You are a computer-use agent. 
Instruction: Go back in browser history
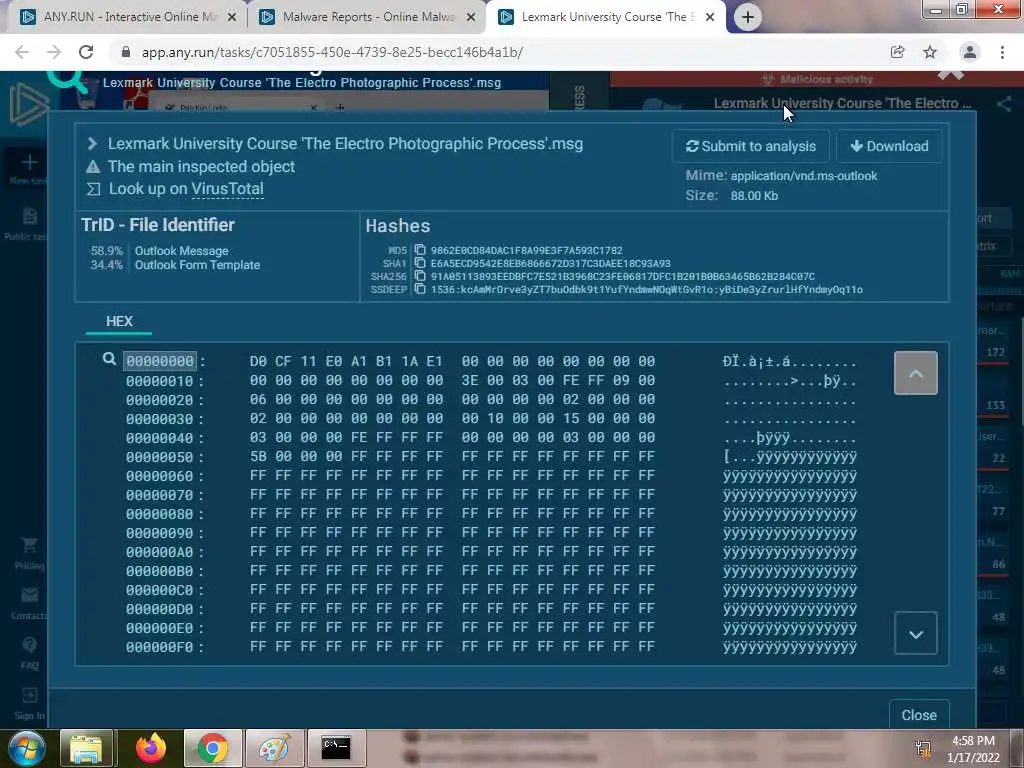22,52
